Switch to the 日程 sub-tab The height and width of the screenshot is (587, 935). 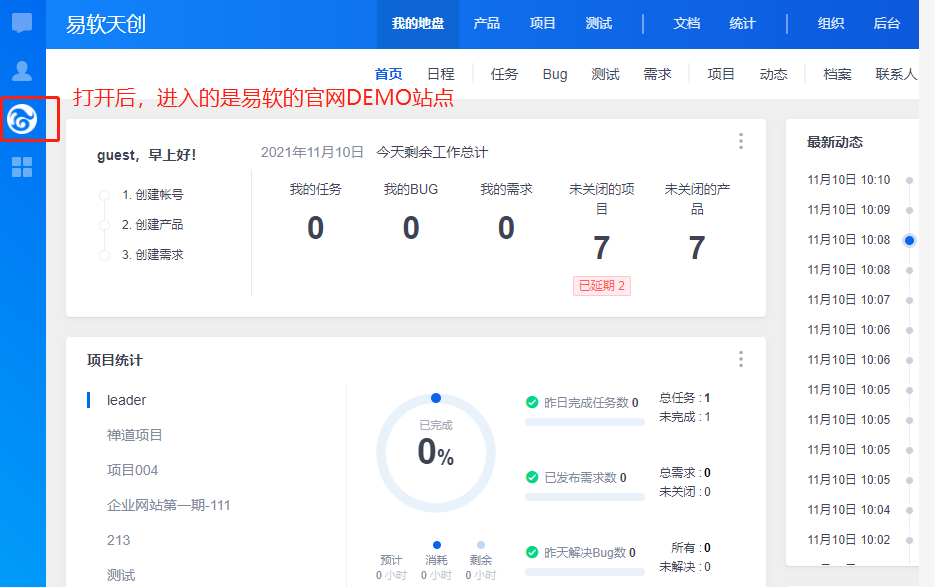440,74
